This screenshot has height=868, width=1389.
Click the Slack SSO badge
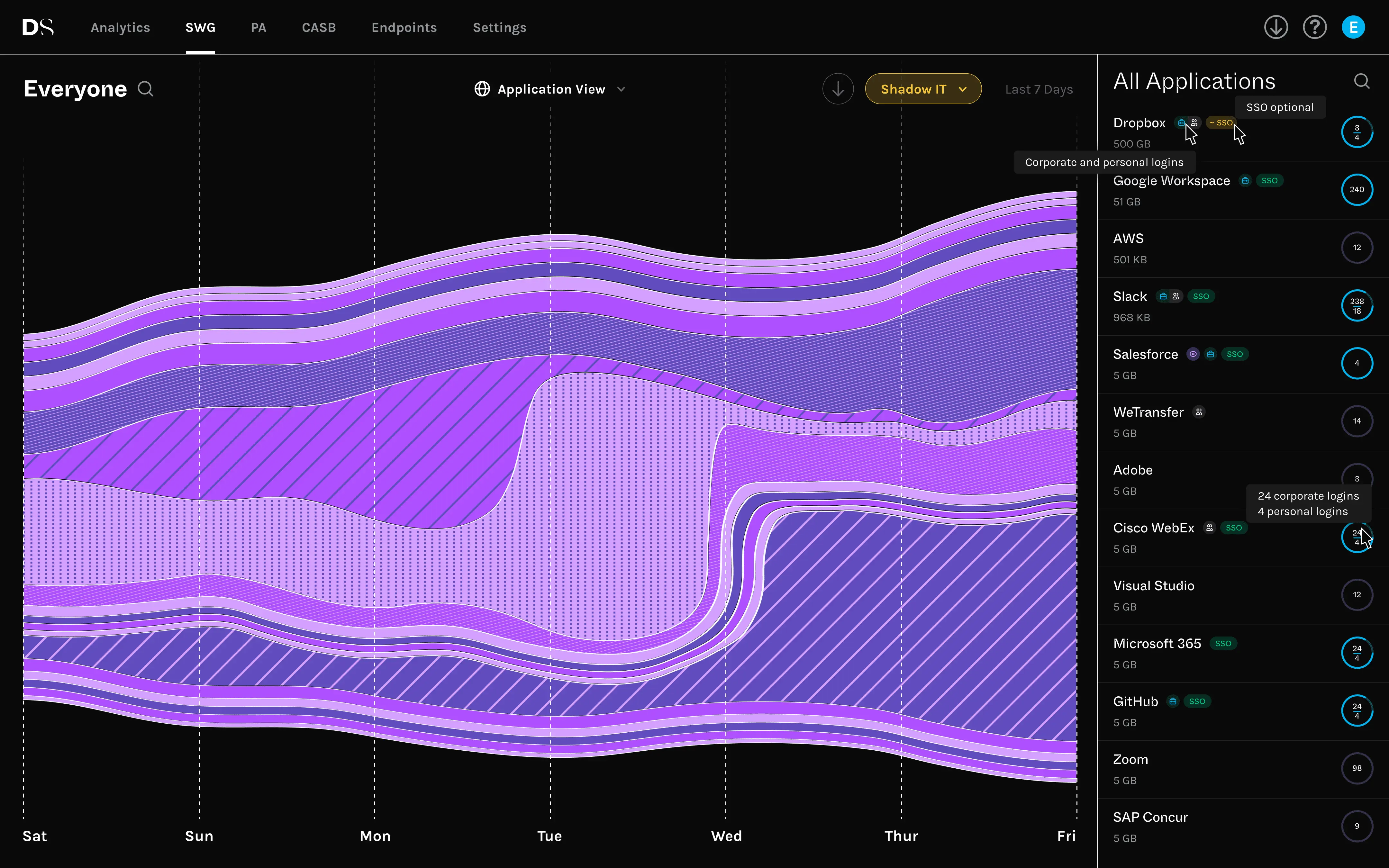pyautogui.click(x=1201, y=296)
